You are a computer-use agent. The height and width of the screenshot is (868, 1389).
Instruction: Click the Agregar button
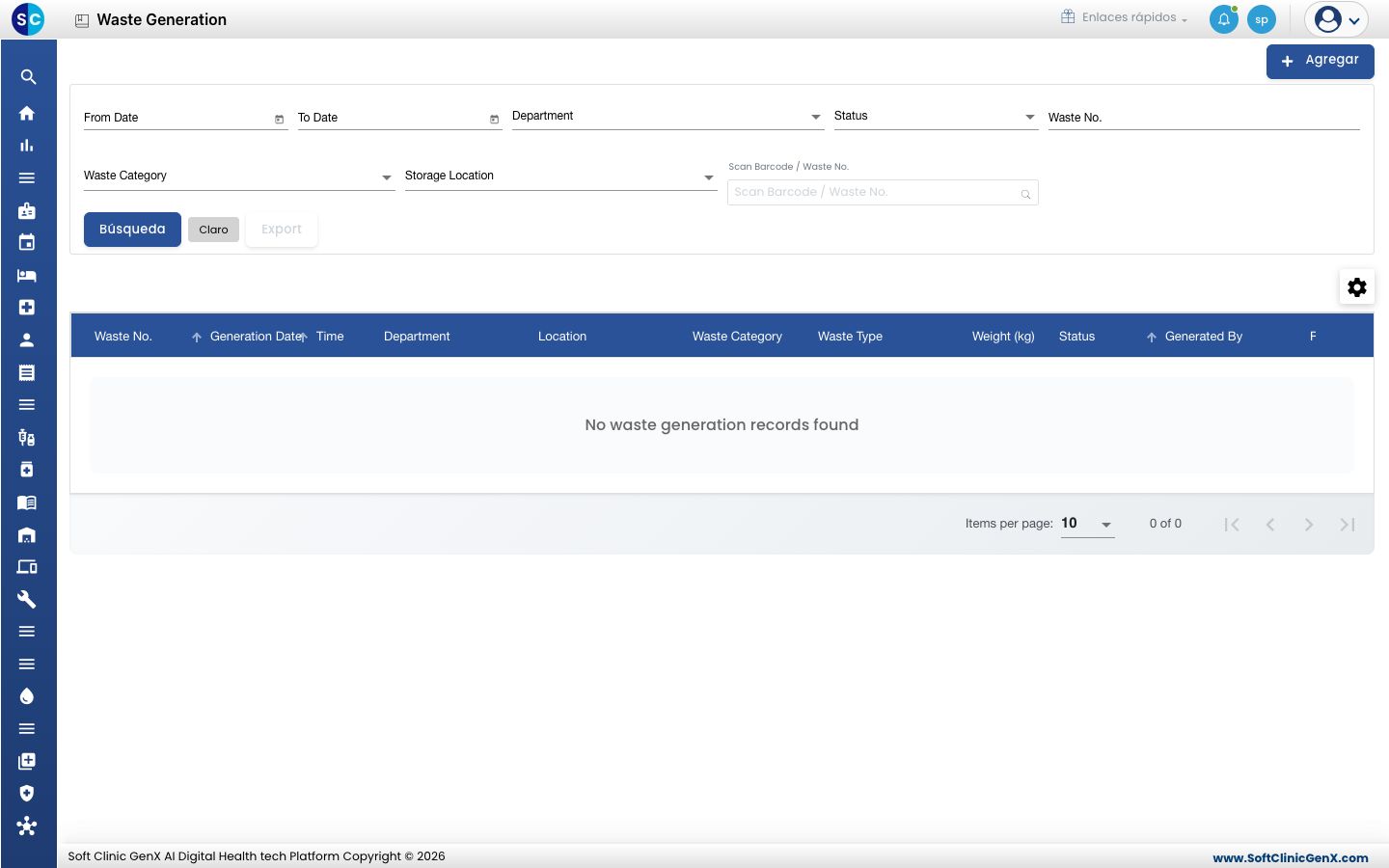(1321, 61)
